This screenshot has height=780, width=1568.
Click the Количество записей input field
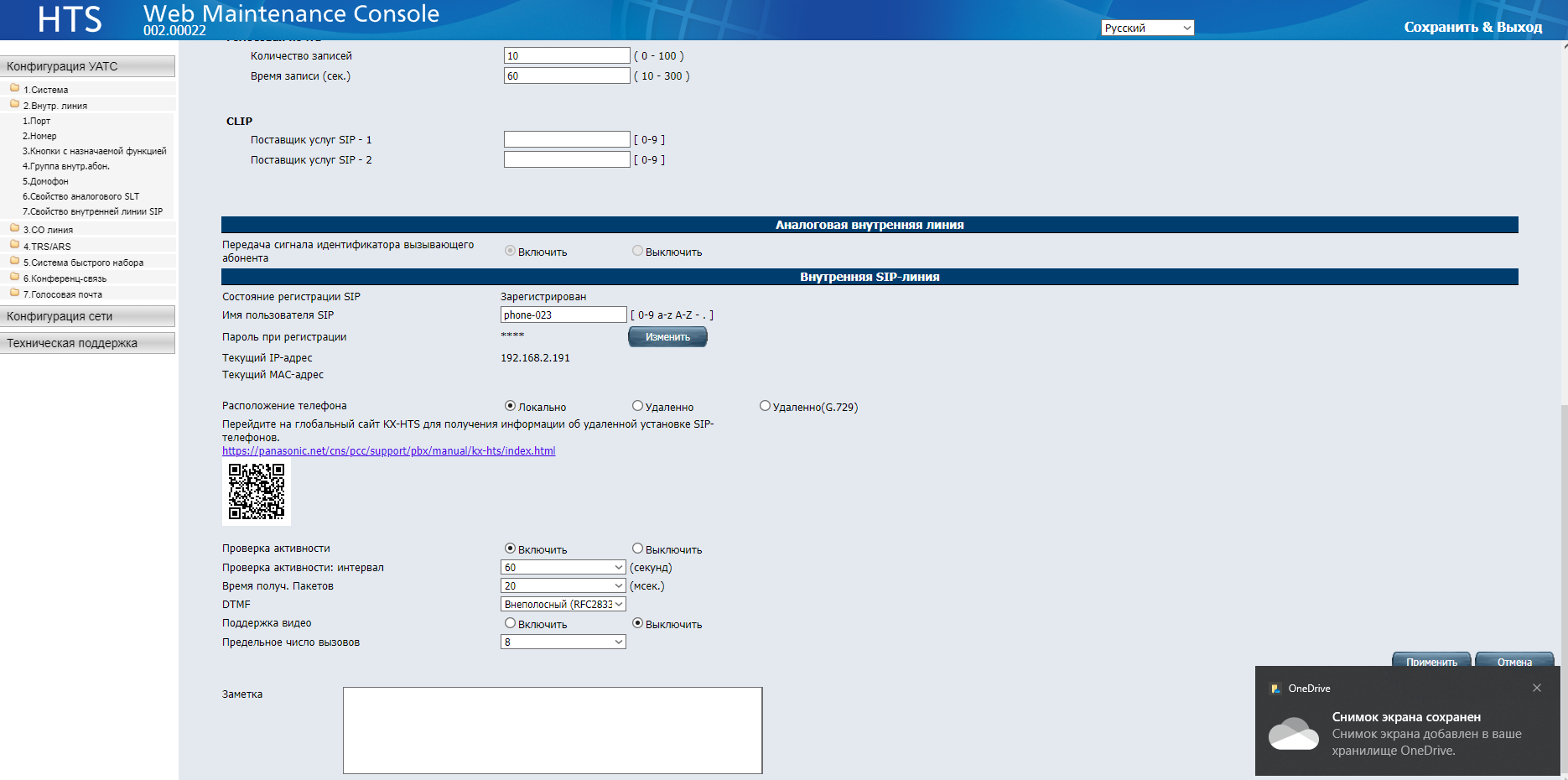(x=567, y=55)
